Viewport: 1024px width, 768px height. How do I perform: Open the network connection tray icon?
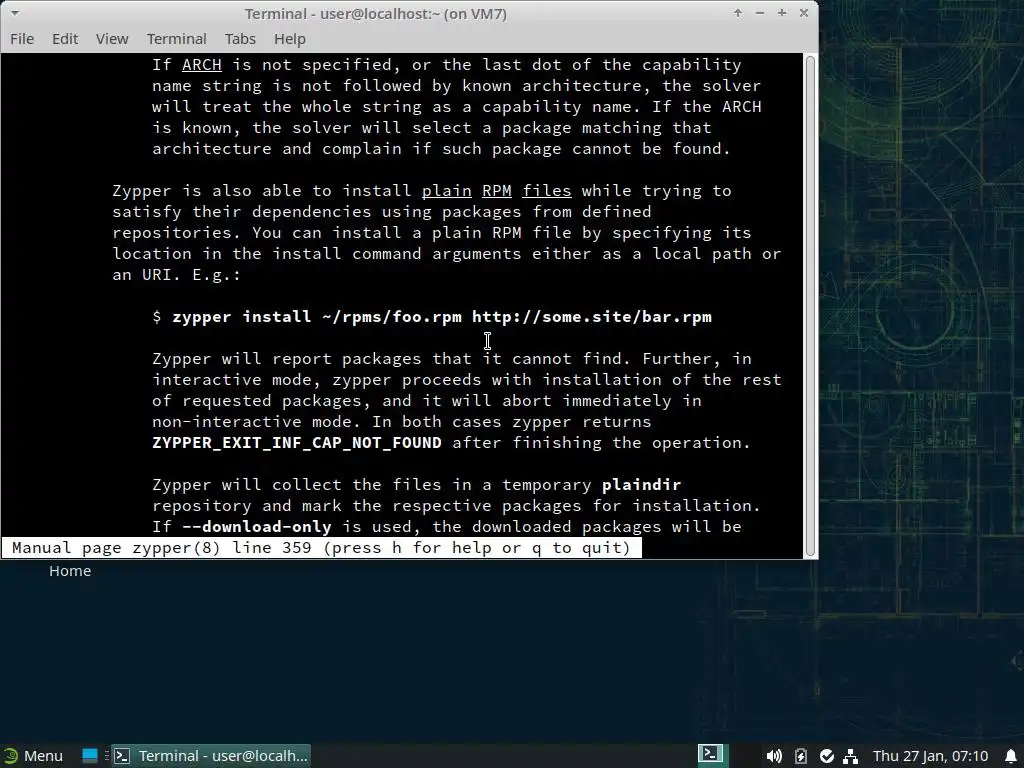click(850, 756)
